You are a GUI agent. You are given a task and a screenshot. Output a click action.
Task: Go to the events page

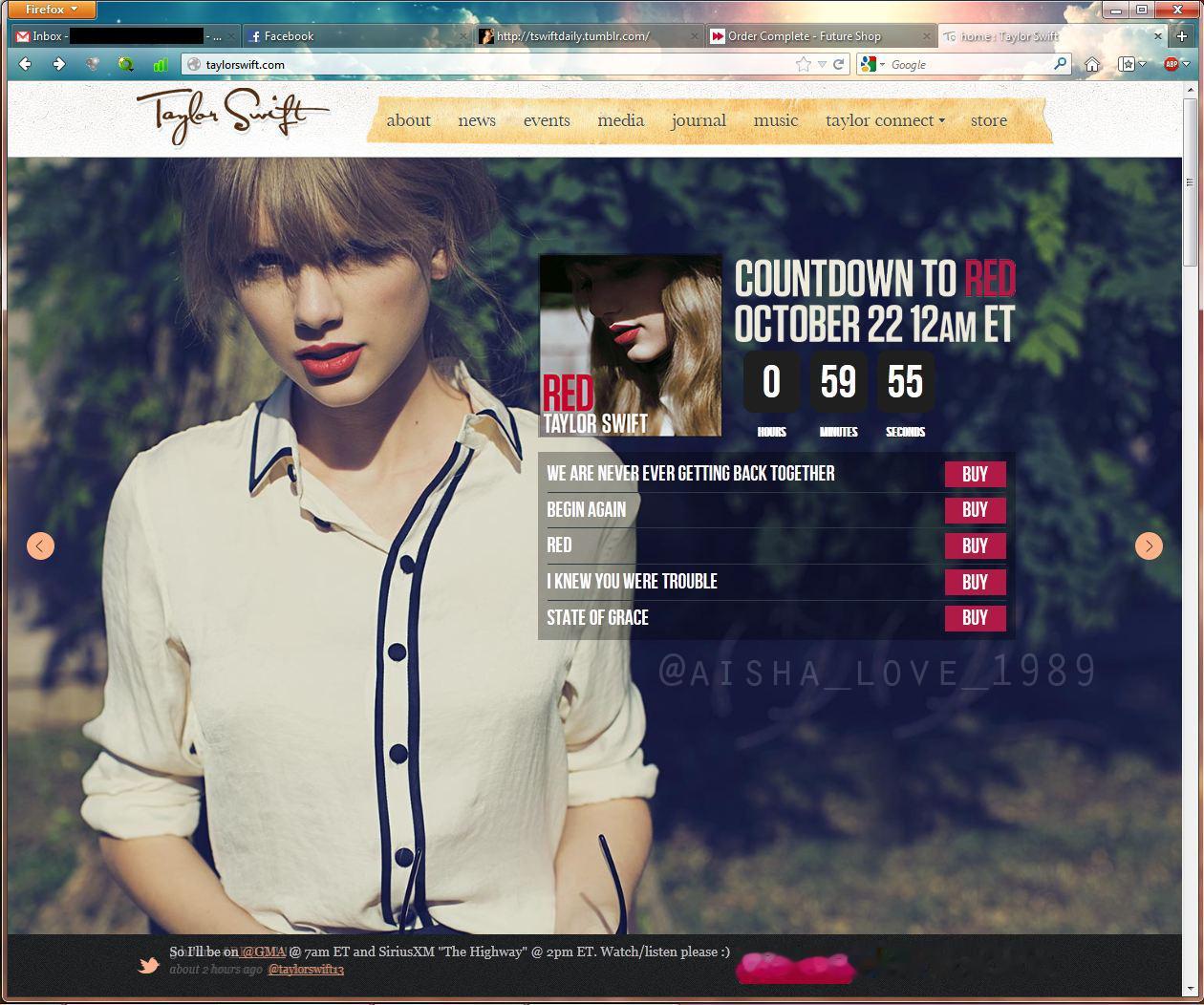point(547,120)
